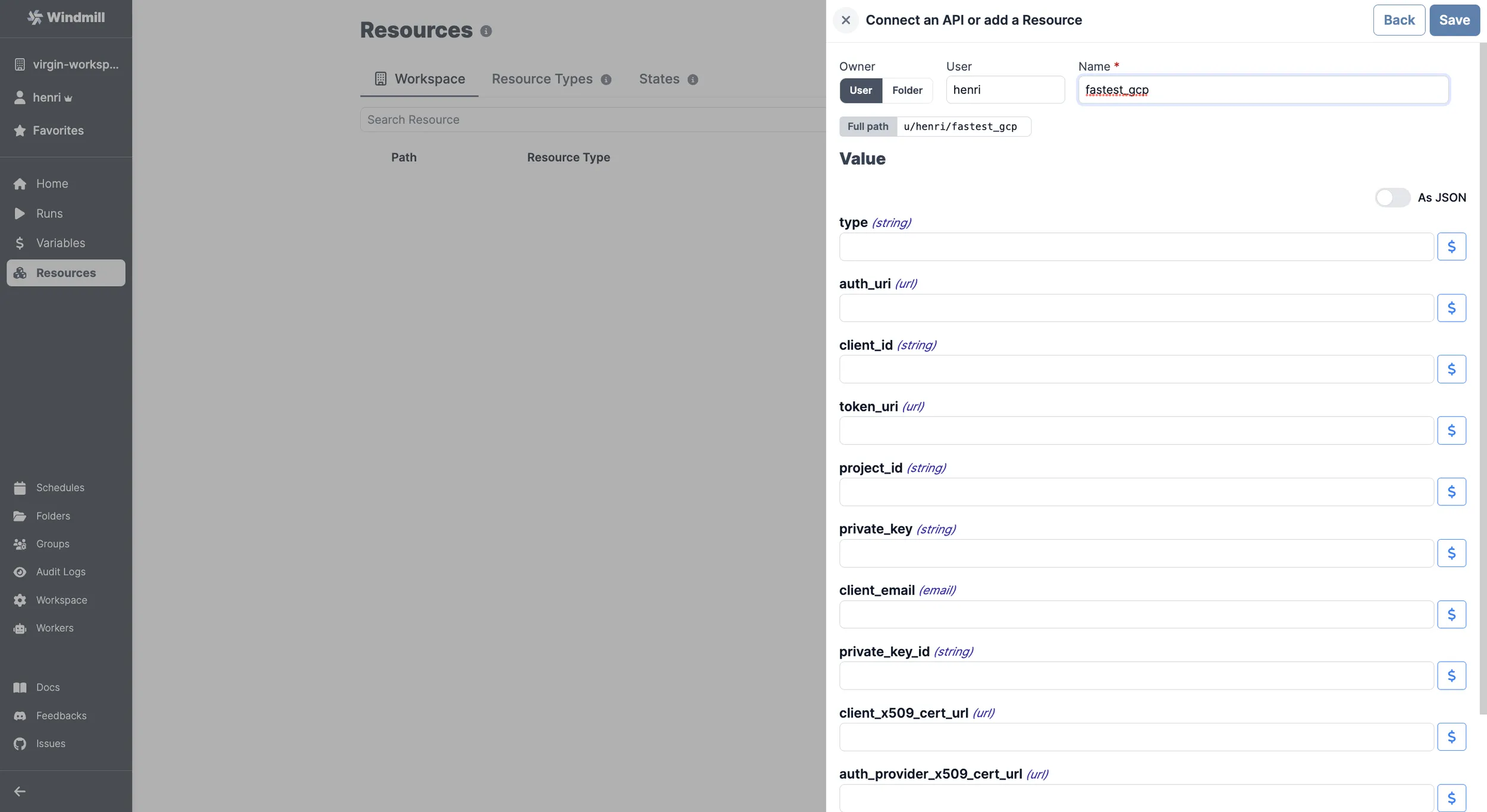
Task: Open Schedules from the sidebar calendar icon
Action: pos(20,487)
